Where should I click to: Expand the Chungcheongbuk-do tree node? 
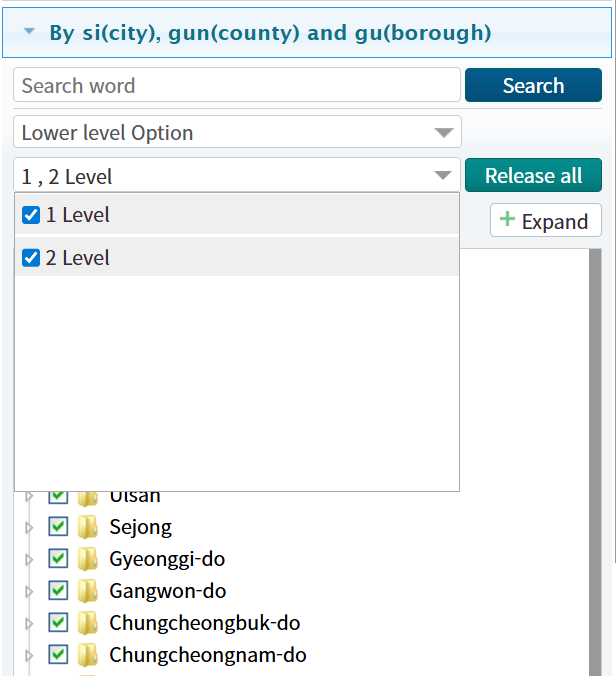29,624
